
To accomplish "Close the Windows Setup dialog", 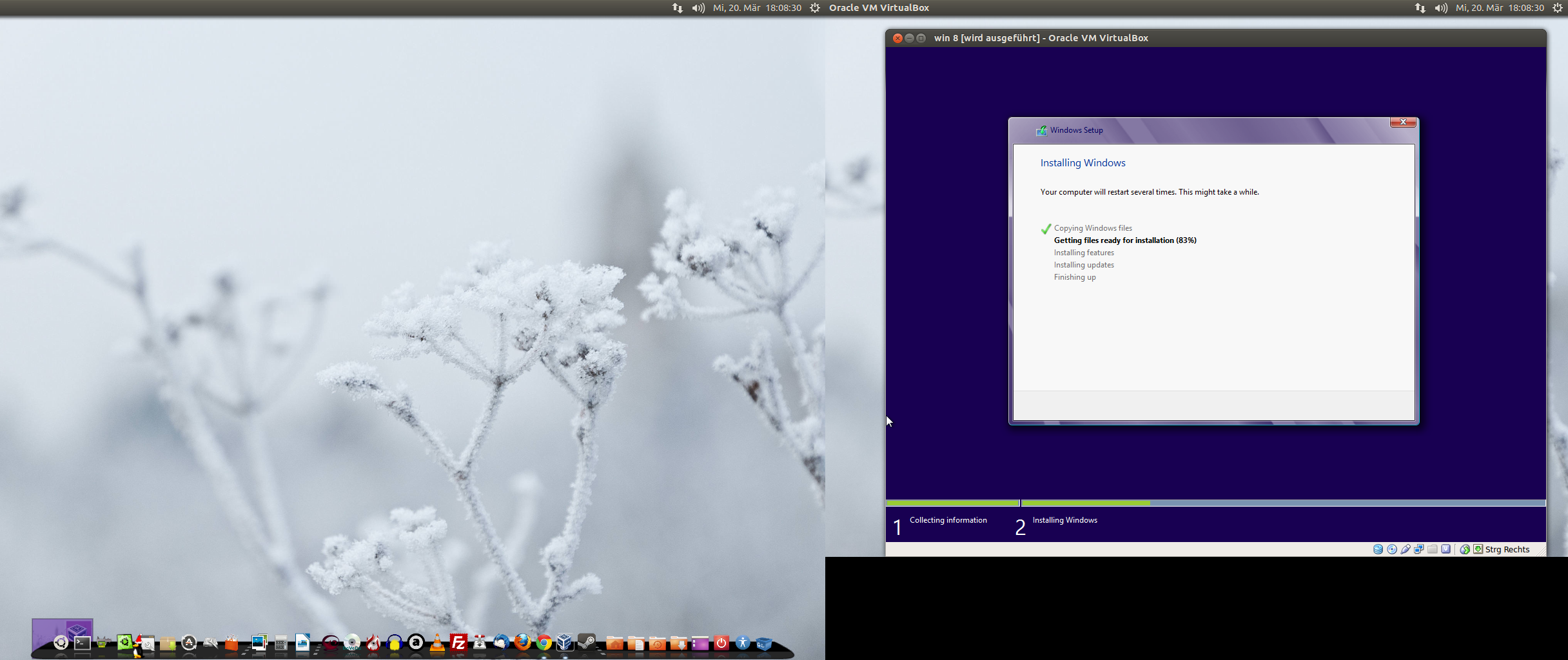I will click(x=1402, y=122).
